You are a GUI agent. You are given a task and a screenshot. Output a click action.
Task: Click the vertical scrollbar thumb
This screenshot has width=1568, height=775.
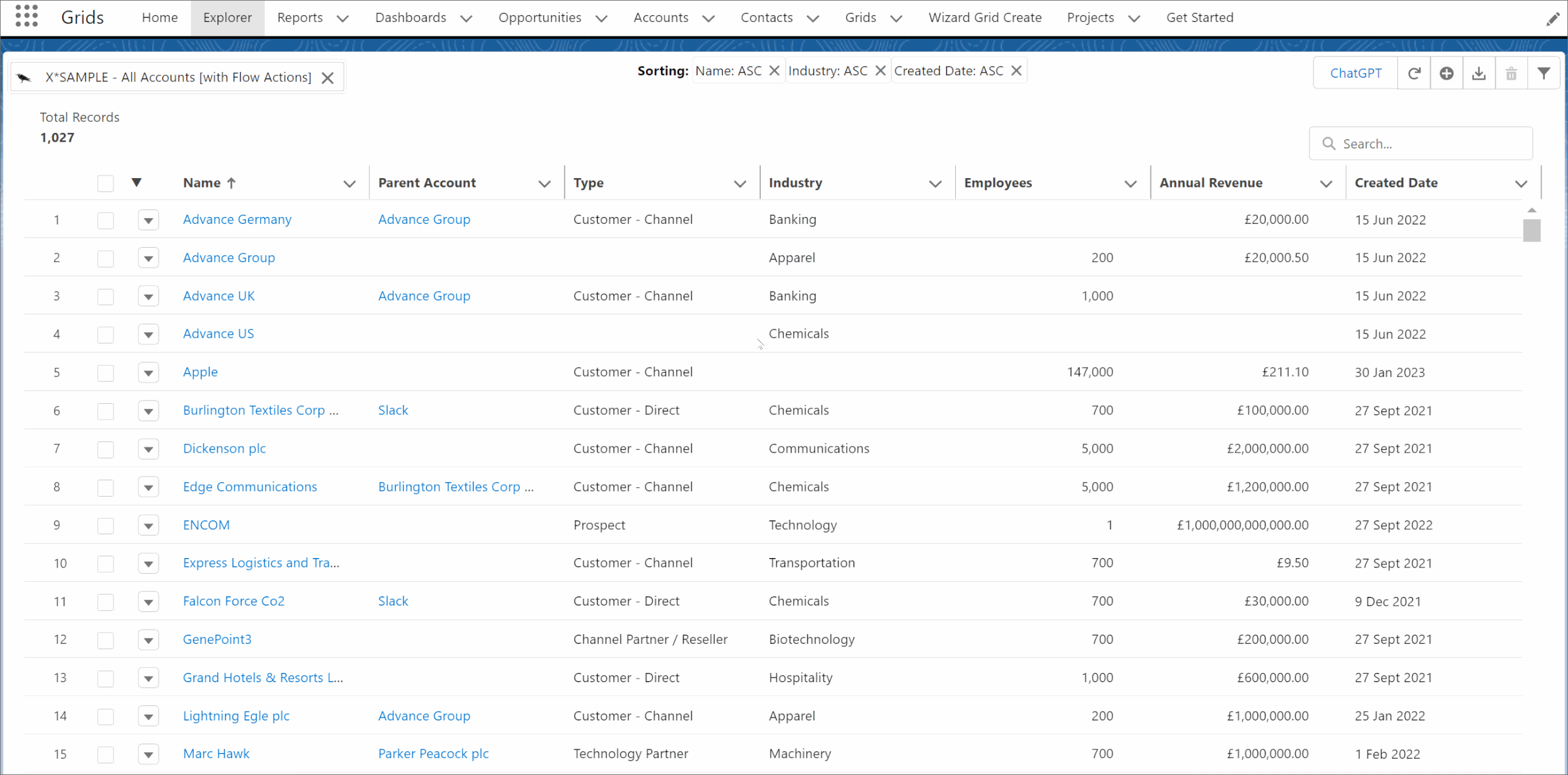(1532, 230)
